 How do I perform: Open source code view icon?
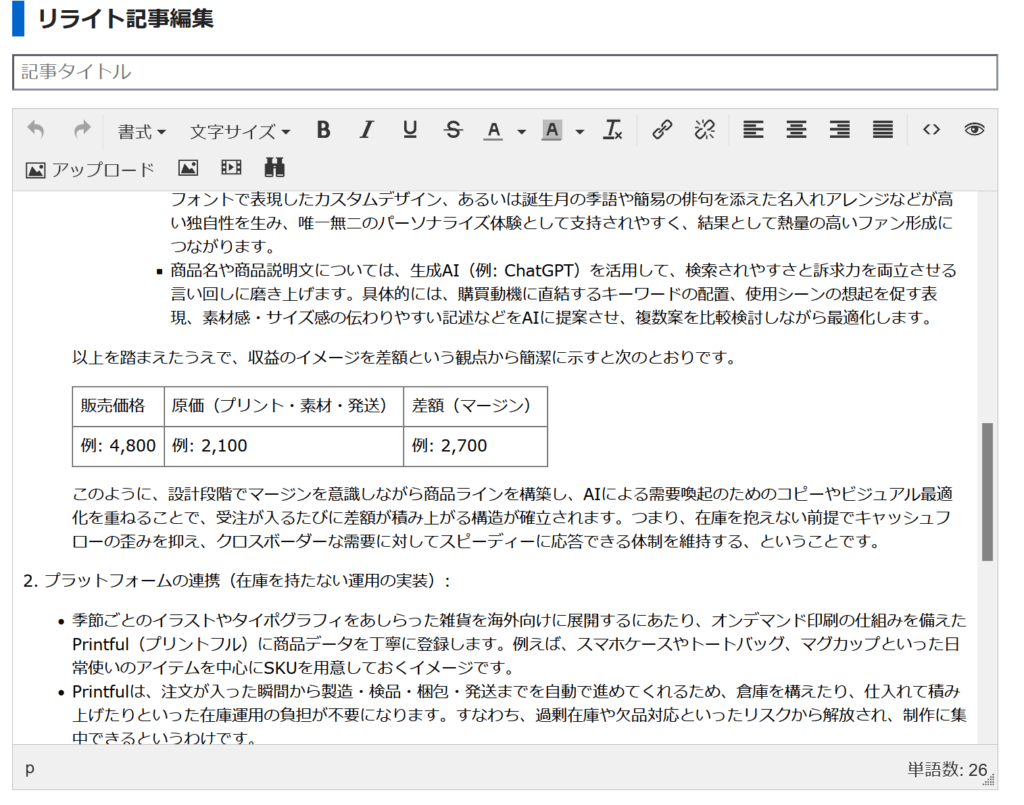[931, 130]
